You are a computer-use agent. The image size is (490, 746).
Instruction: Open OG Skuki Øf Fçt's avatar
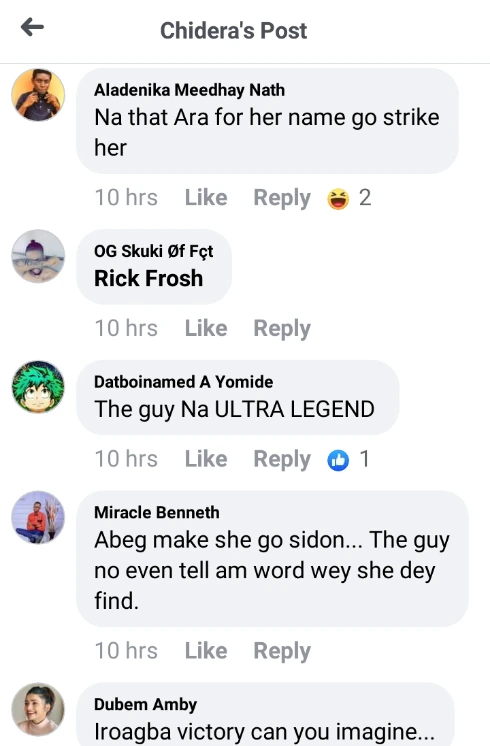(x=38, y=256)
